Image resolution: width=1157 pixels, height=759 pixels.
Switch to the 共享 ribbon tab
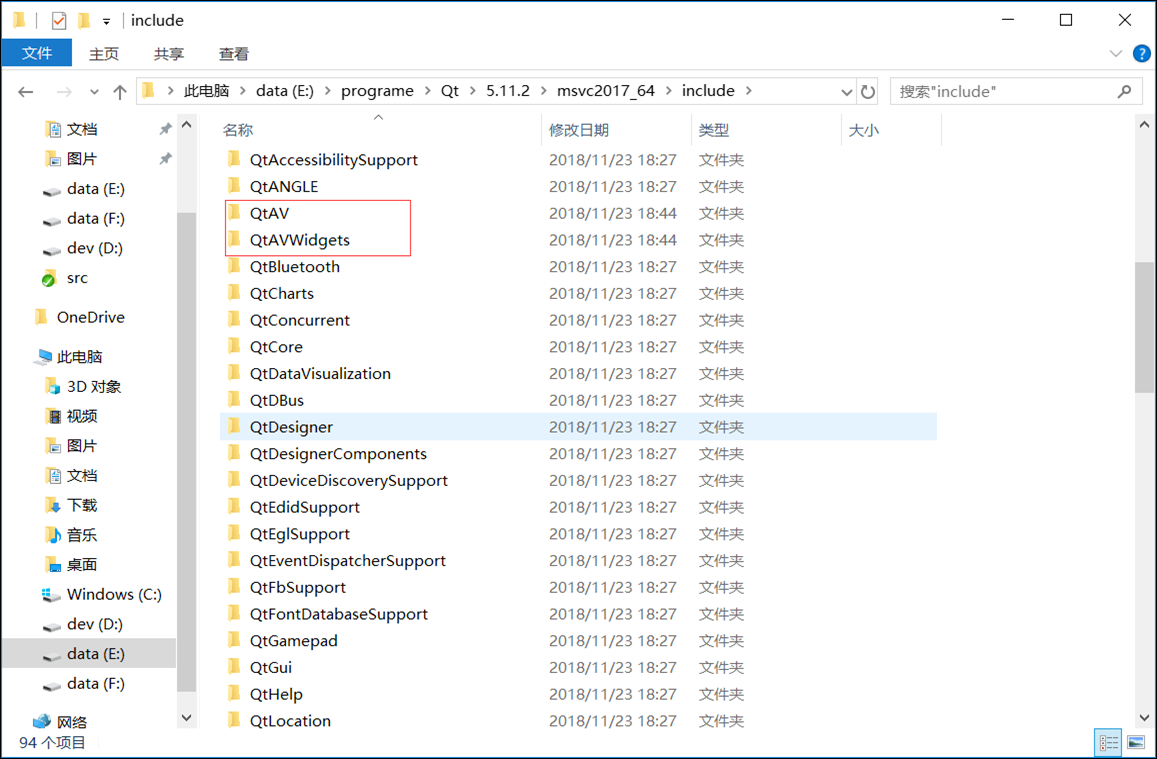pos(169,54)
